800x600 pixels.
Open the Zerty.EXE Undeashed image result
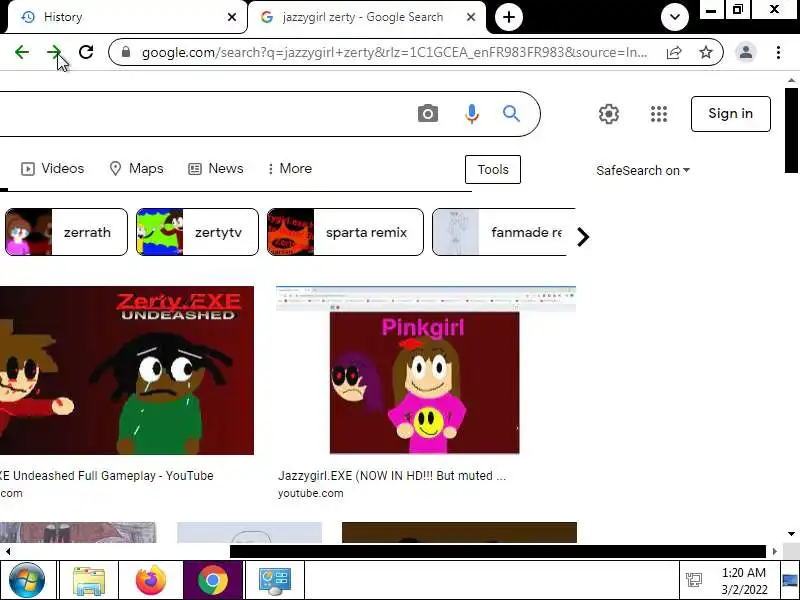tap(127, 370)
